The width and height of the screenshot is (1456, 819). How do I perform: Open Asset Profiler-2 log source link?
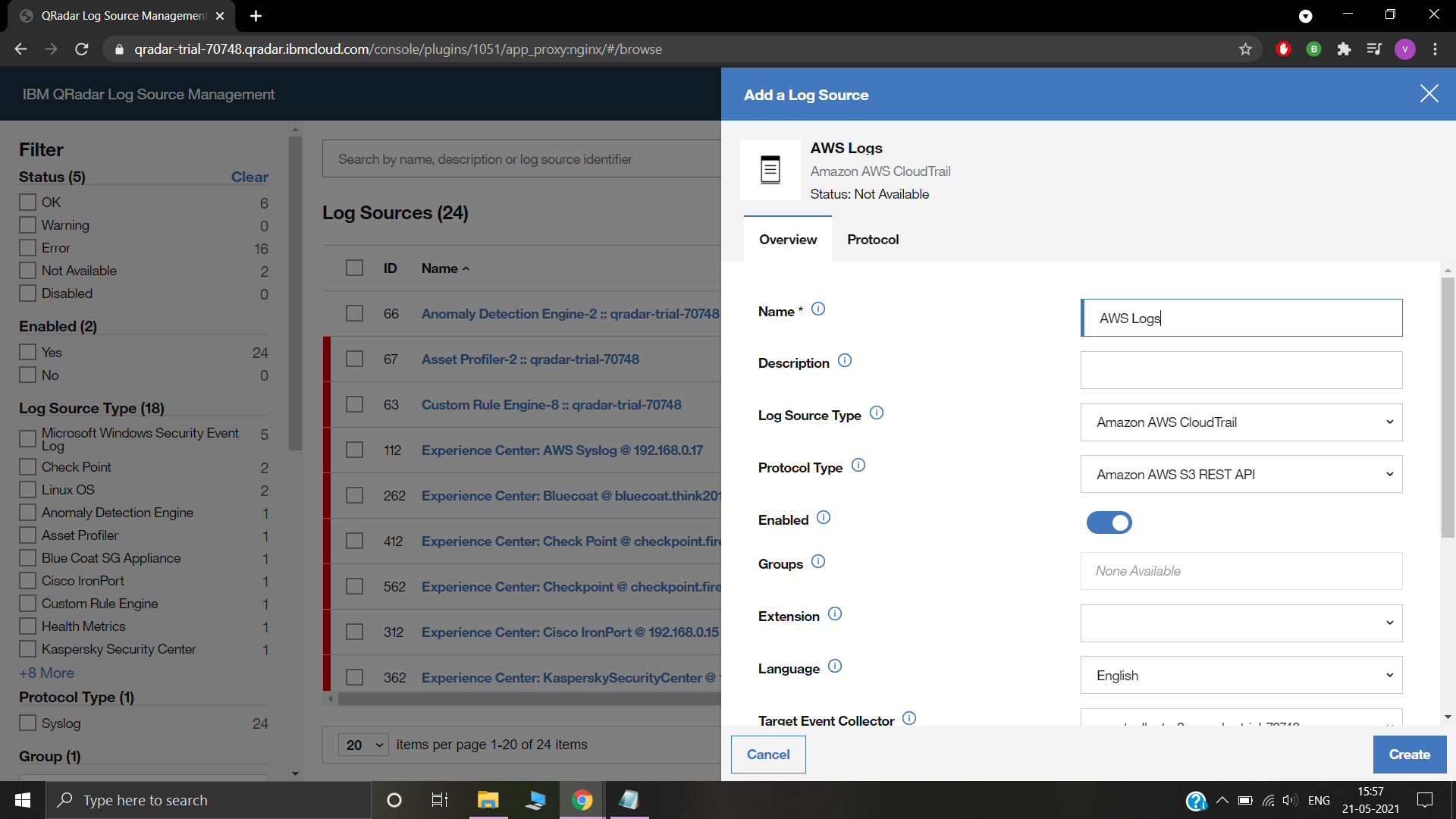coord(530,359)
